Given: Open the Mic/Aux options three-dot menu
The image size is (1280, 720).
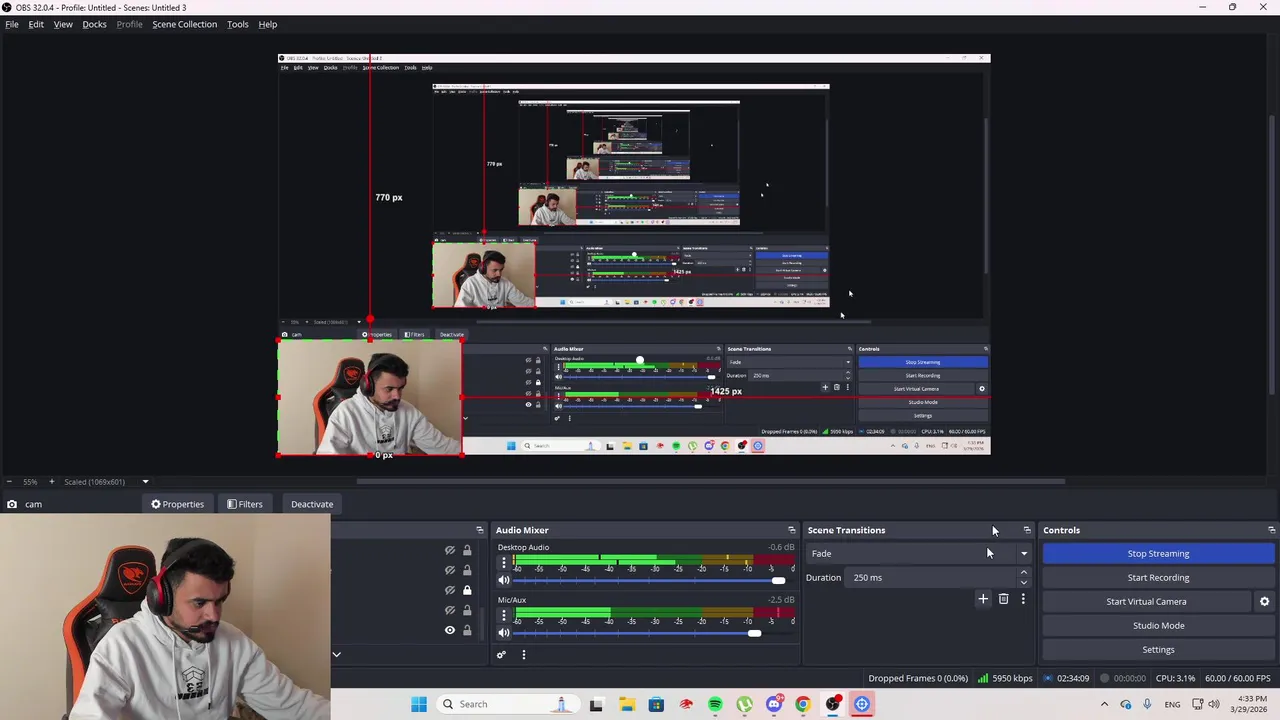Looking at the screenshot, I should (x=504, y=615).
